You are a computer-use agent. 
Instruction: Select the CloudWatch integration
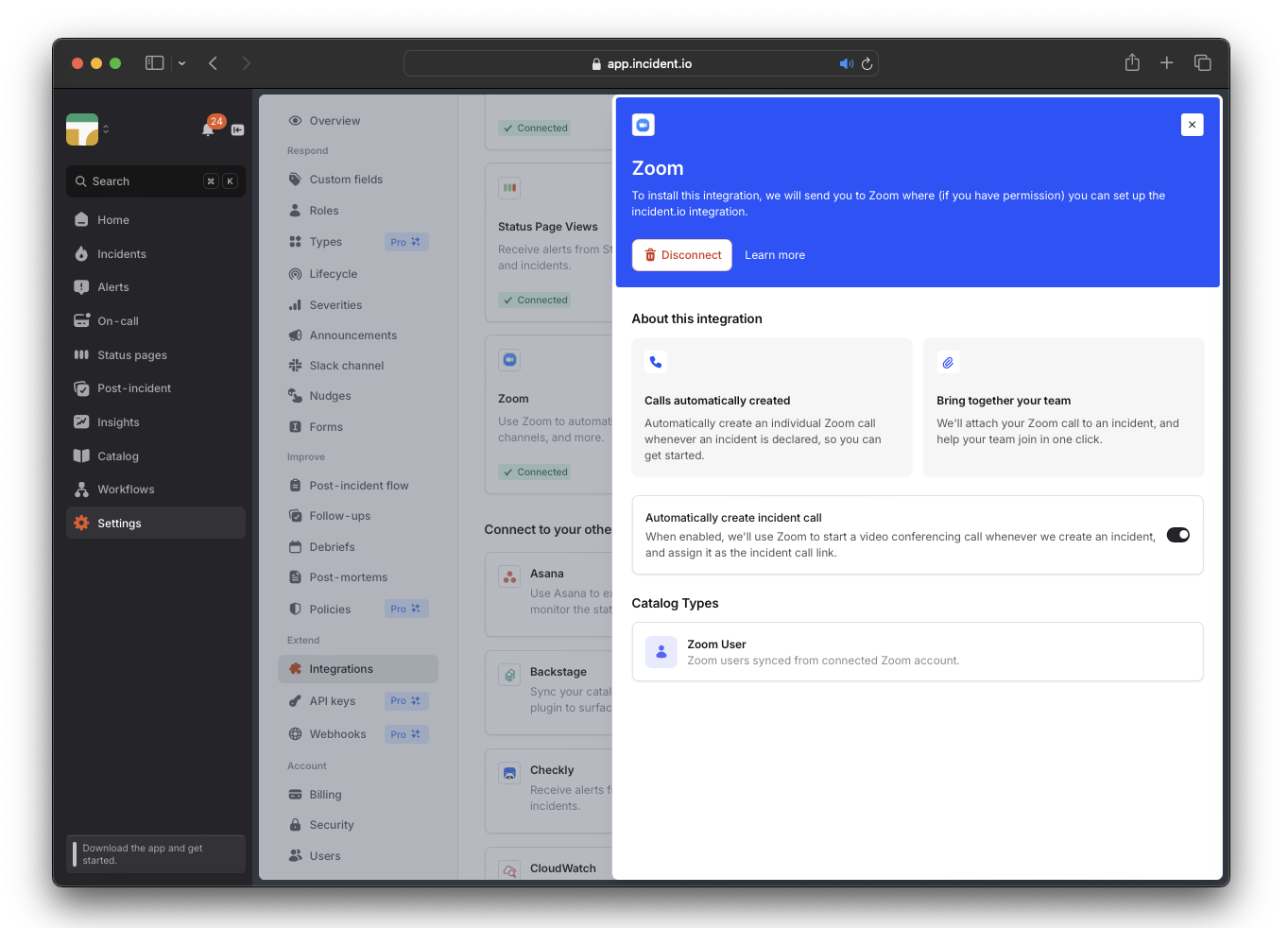click(549, 864)
